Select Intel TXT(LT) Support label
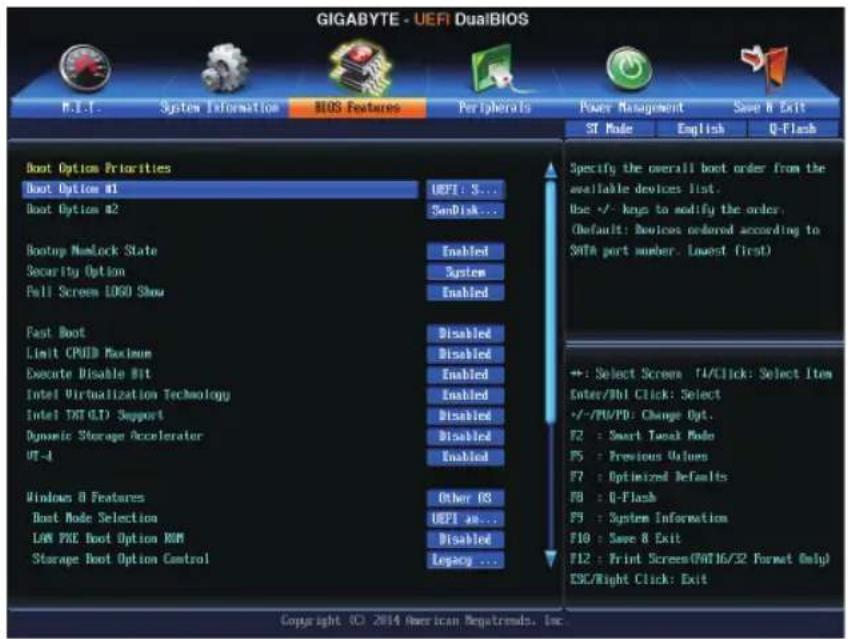848x639 pixels. coord(95,415)
